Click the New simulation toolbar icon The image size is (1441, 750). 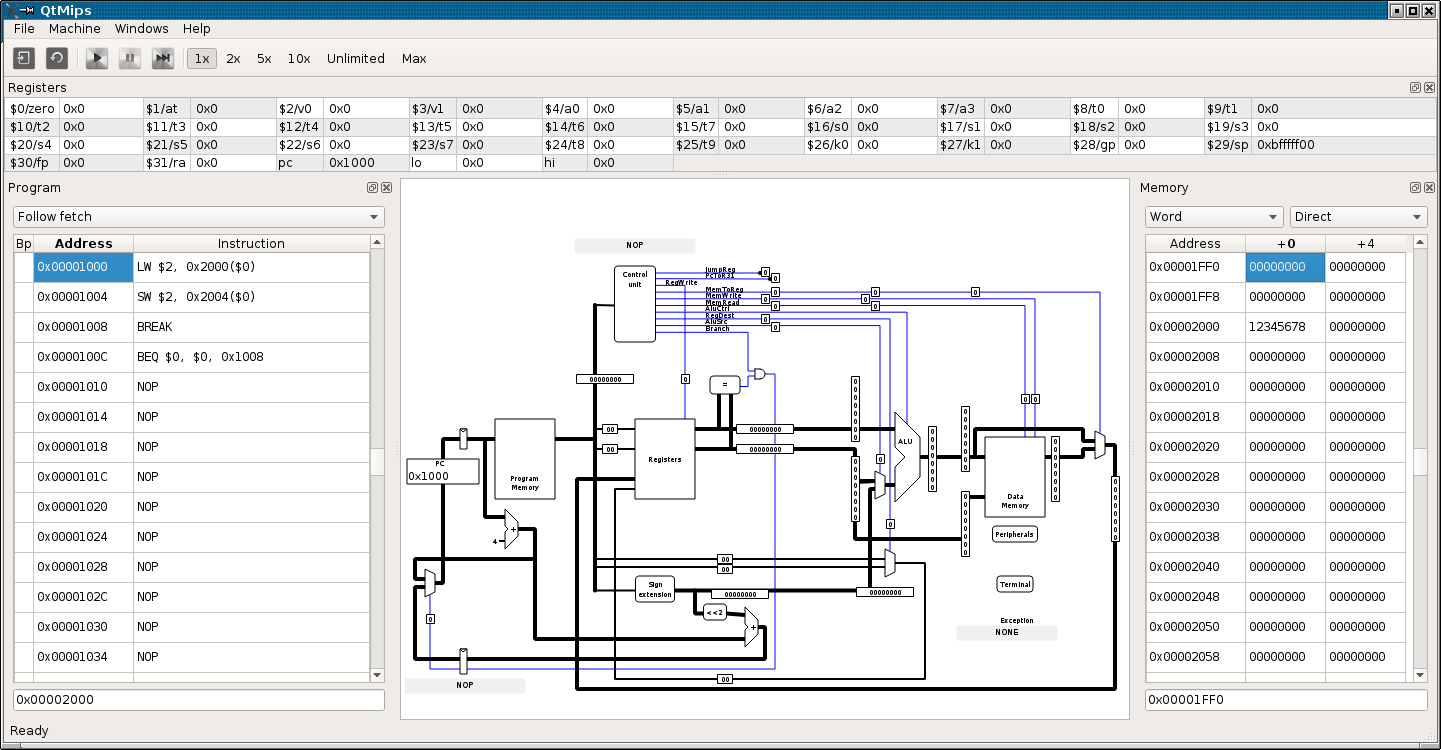24,59
